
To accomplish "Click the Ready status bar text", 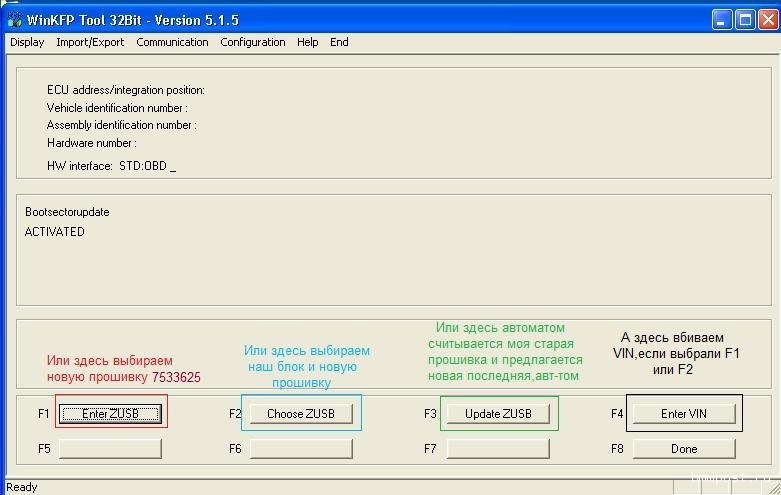I will click(21, 487).
